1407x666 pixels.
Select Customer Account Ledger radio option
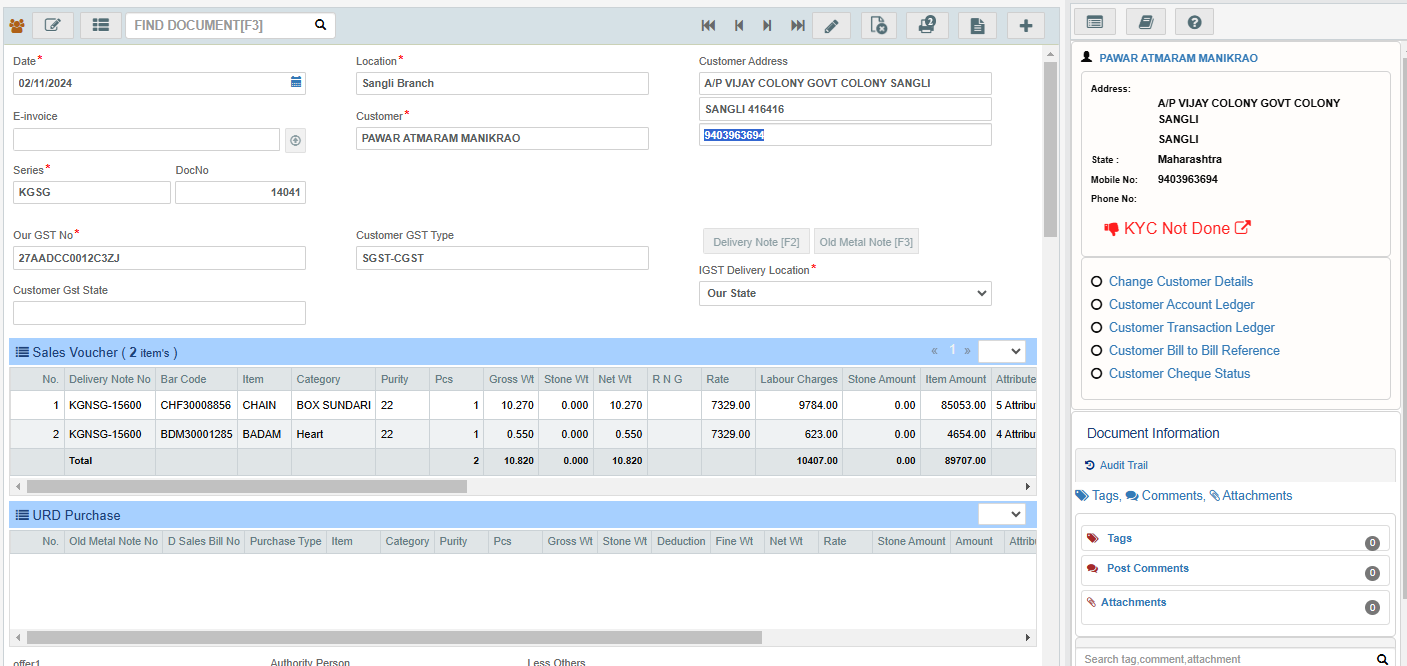coord(1097,305)
